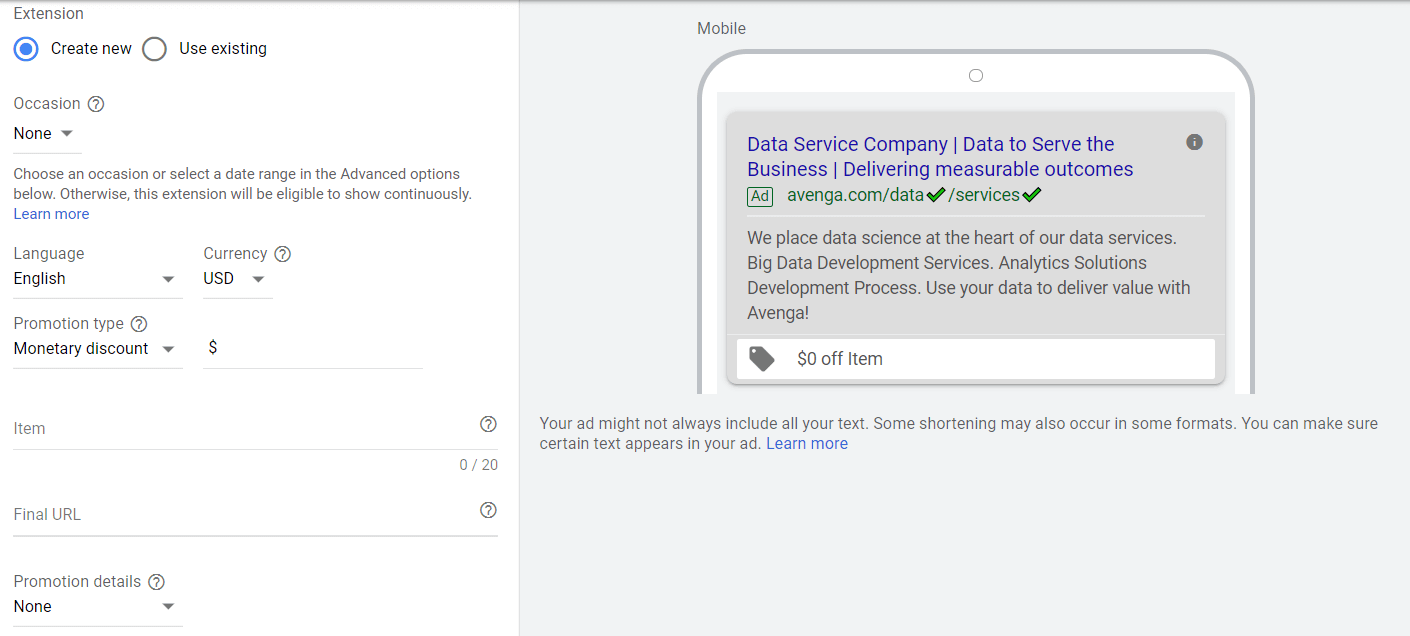Follow Learn more link under Occasion
The height and width of the screenshot is (636, 1410).
point(51,214)
